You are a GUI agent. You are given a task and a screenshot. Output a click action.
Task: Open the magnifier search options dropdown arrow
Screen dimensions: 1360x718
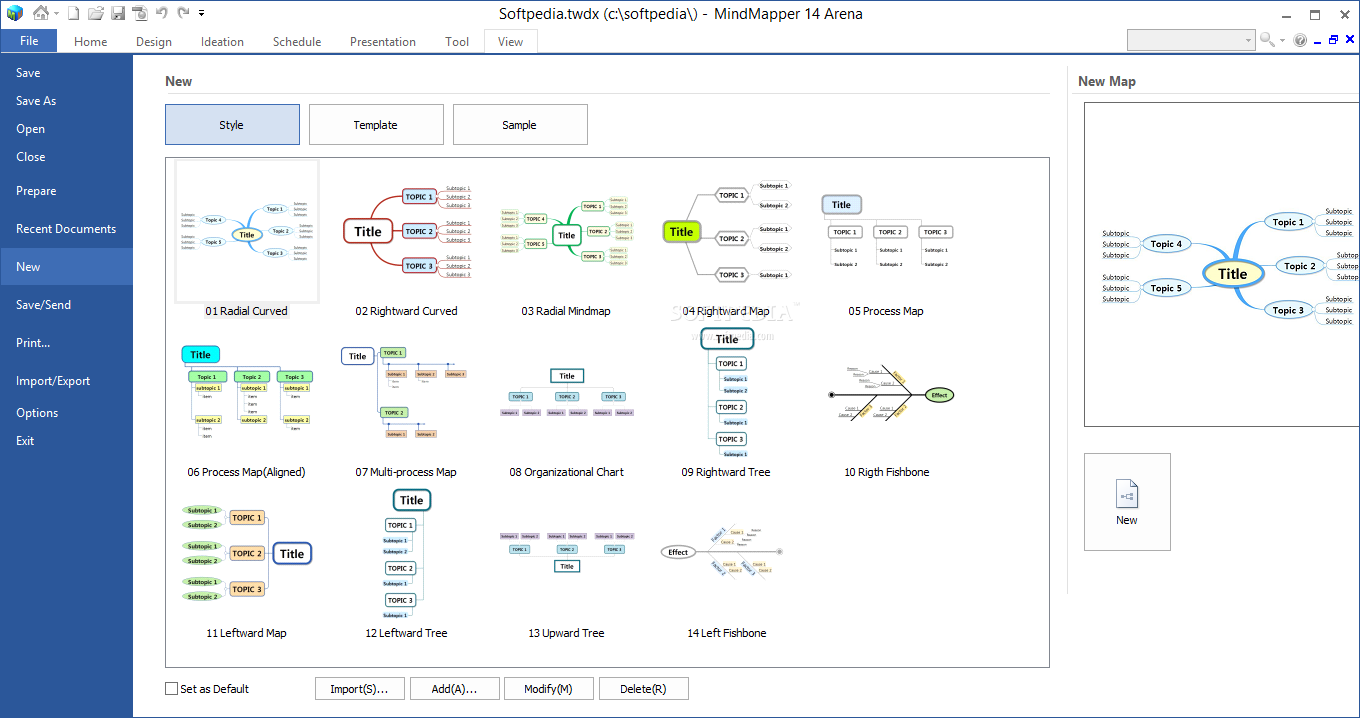click(x=1282, y=40)
